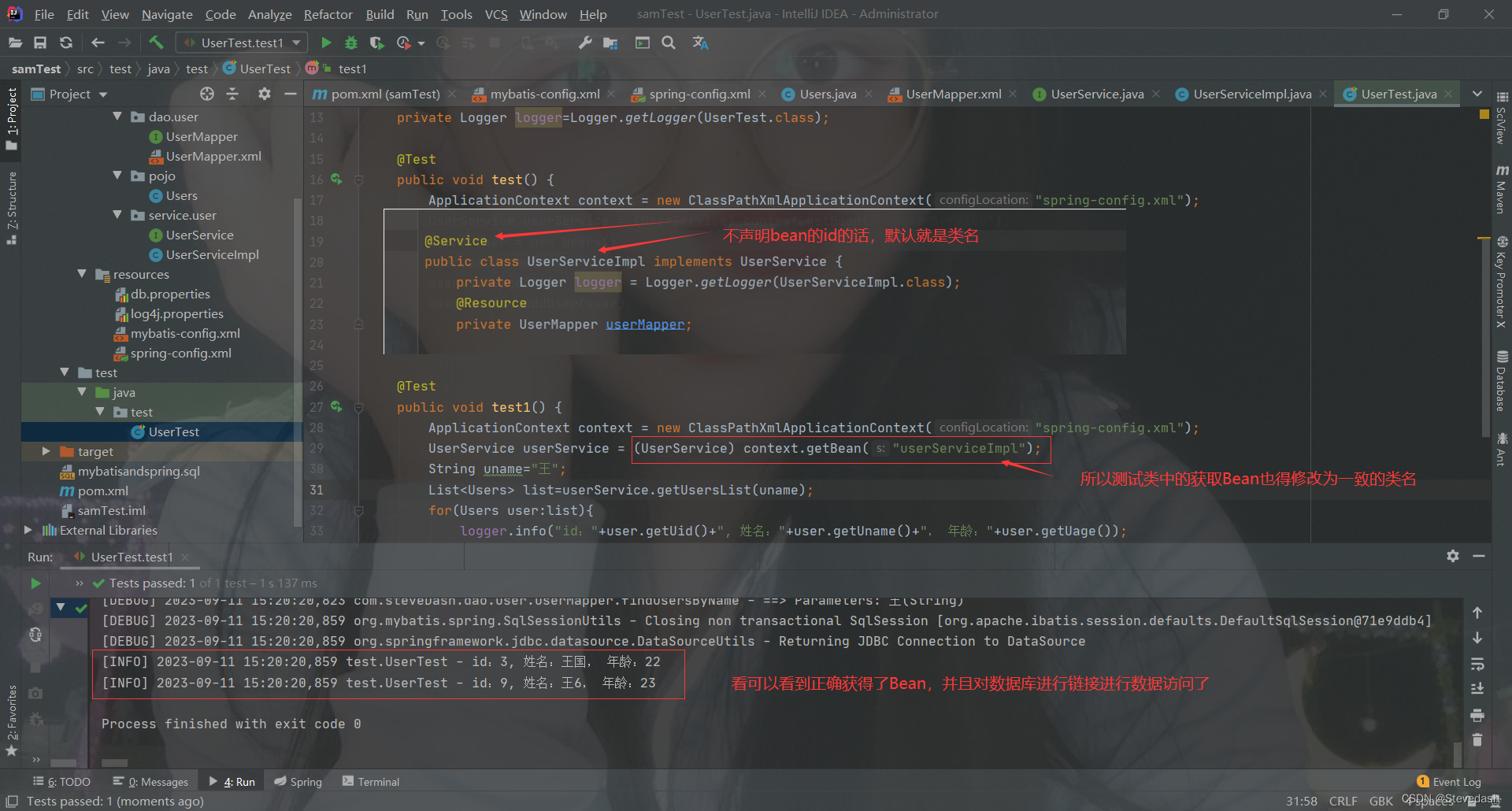1512x811 pixels.
Task: Click Run console vertical scrollbar
Action: (1458, 754)
